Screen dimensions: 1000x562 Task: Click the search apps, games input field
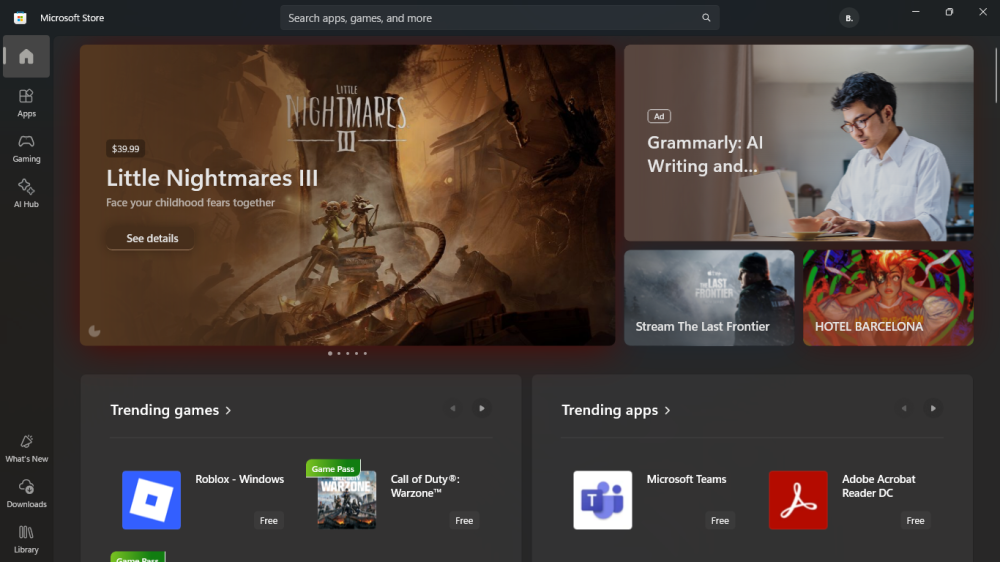[x=499, y=18]
